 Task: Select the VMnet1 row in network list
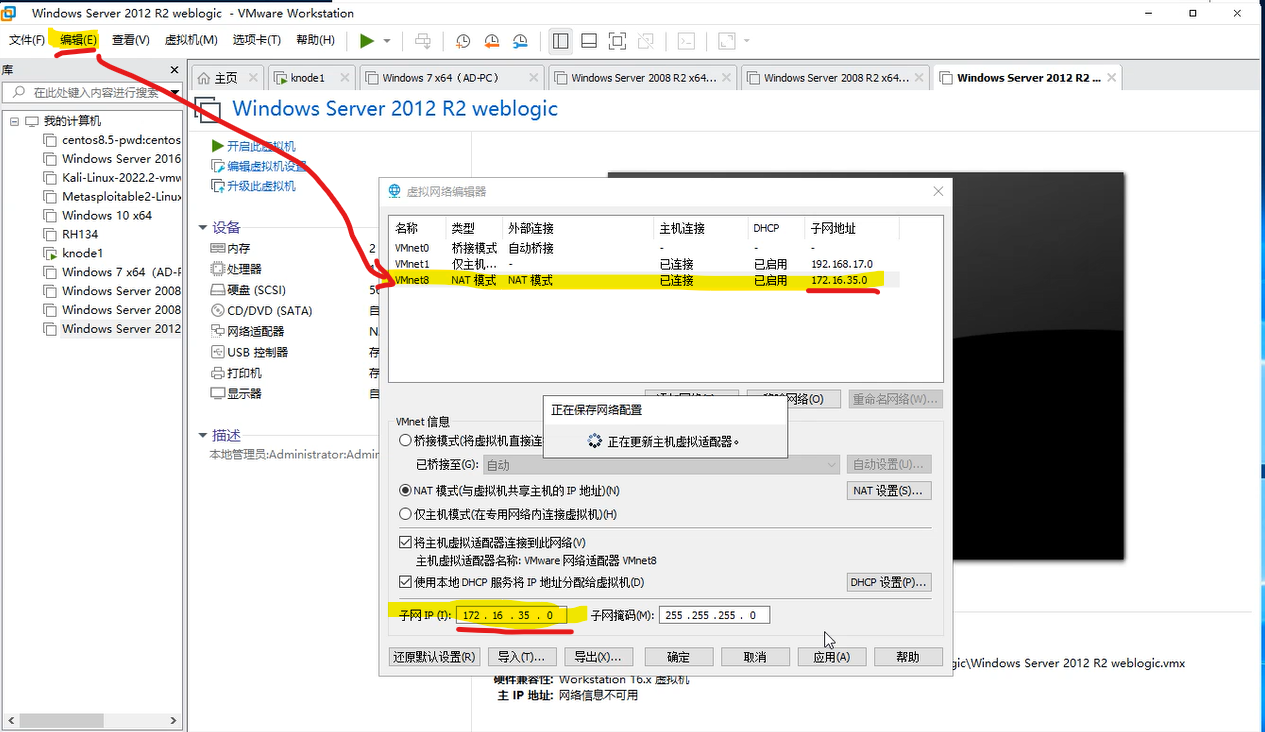(644, 264)
